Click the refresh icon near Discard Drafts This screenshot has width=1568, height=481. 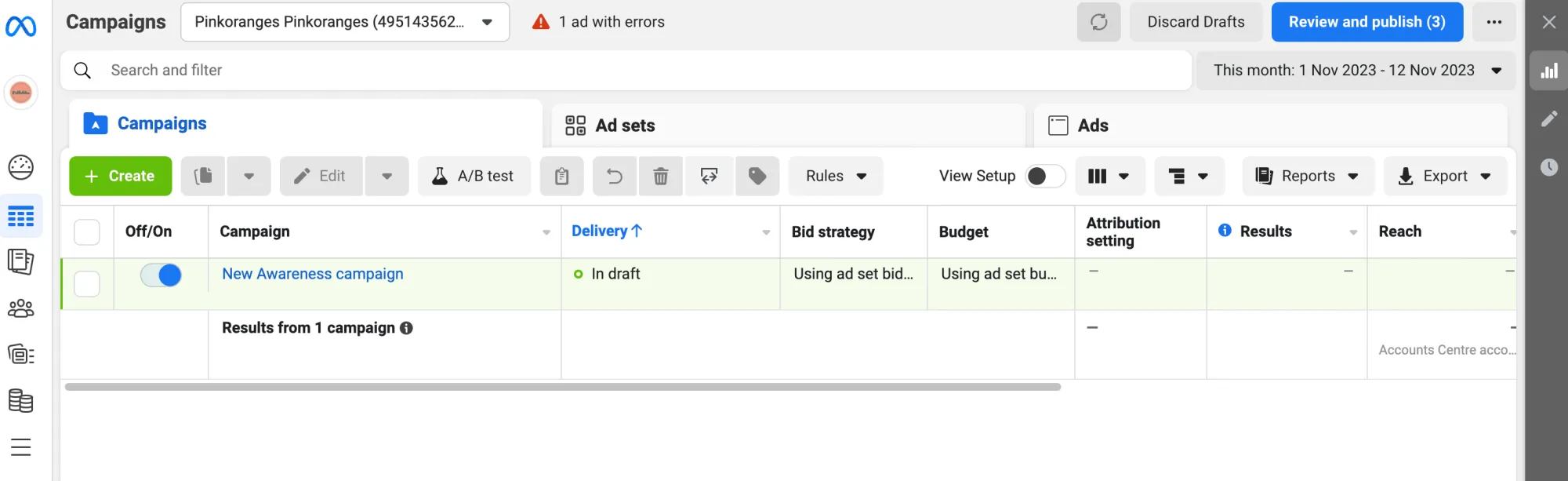[x=1098, y=22]
